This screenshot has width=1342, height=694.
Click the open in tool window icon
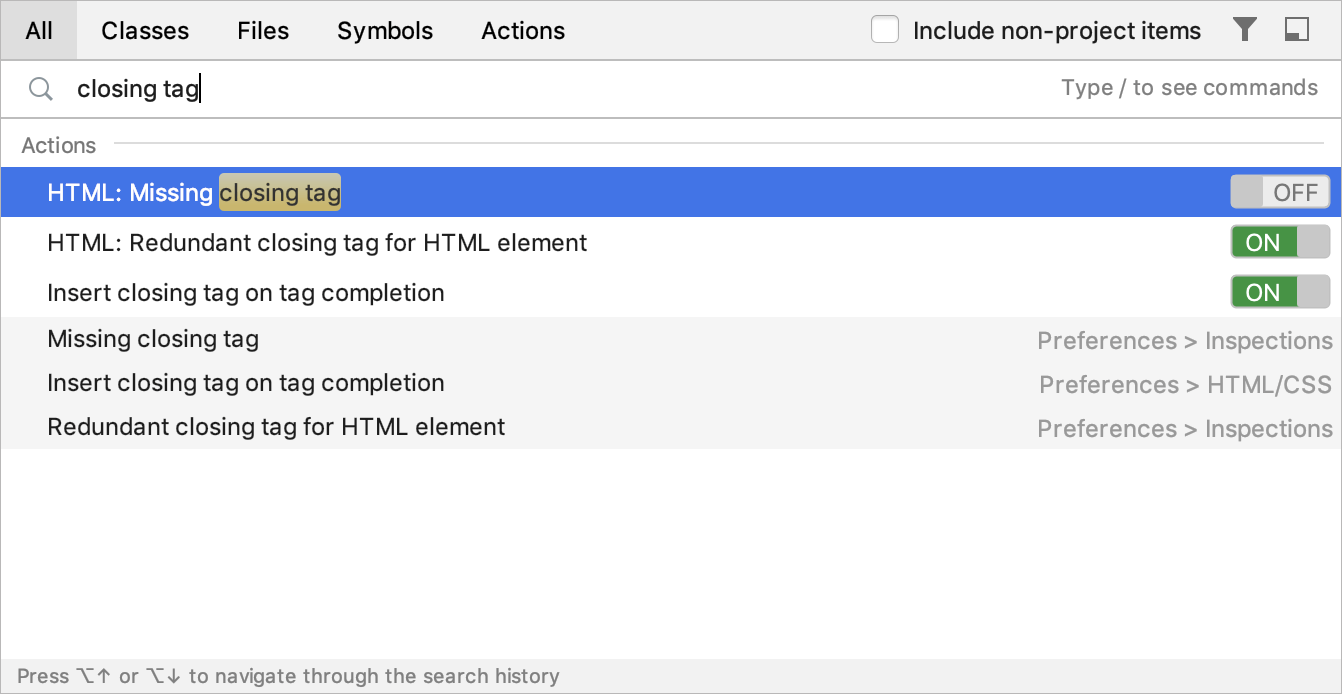[1297, 30]
